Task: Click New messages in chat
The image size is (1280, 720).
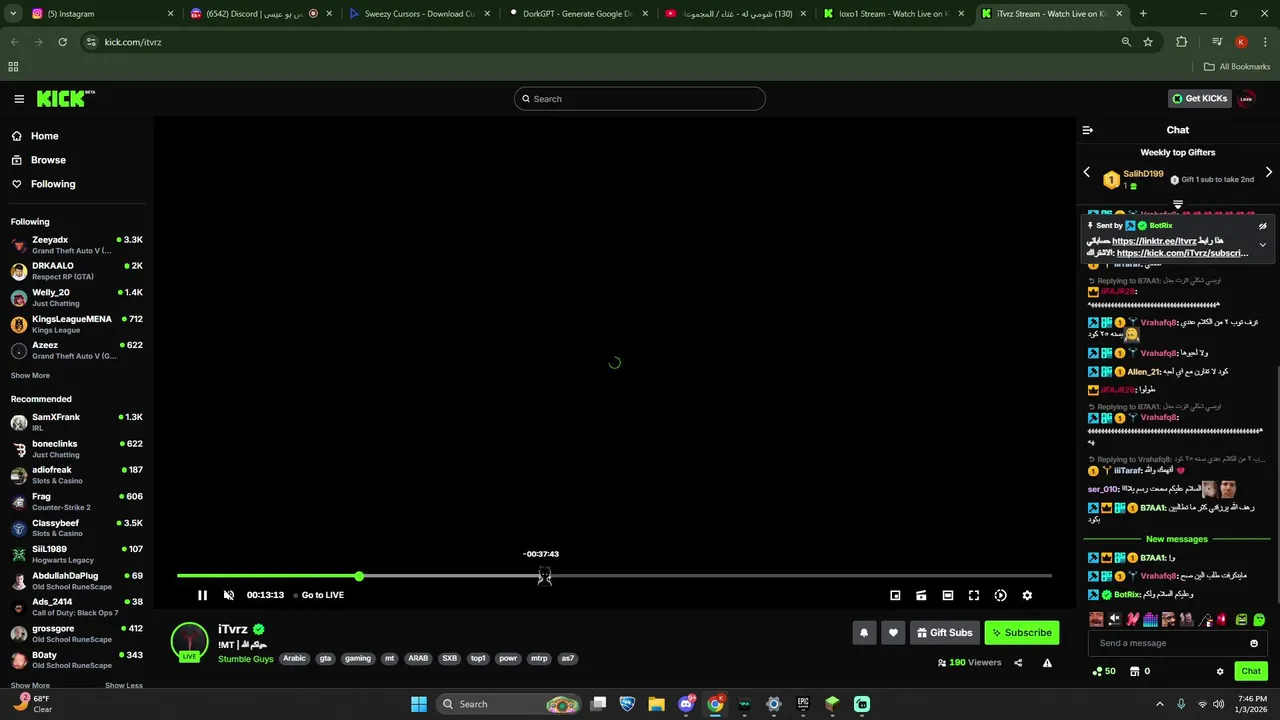Action: point(1177,539)
